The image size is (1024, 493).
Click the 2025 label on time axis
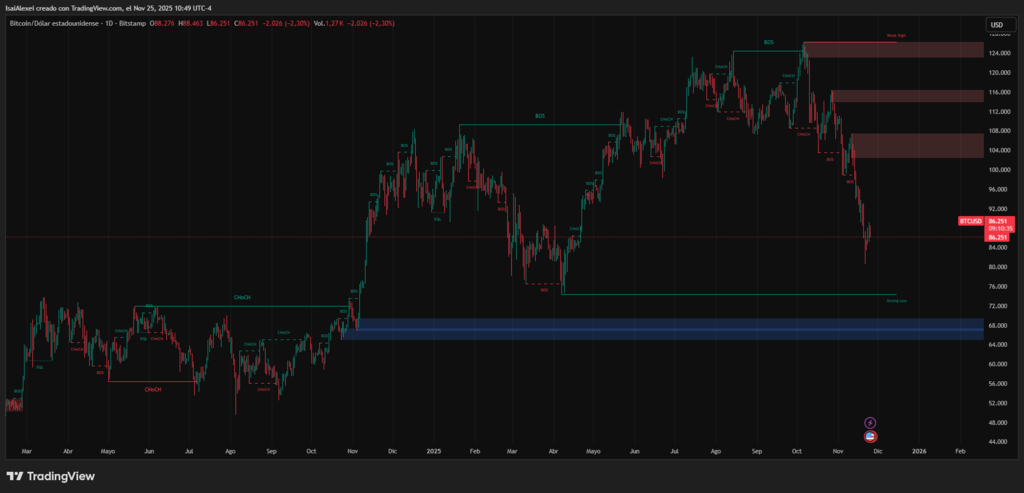[433, 451]
